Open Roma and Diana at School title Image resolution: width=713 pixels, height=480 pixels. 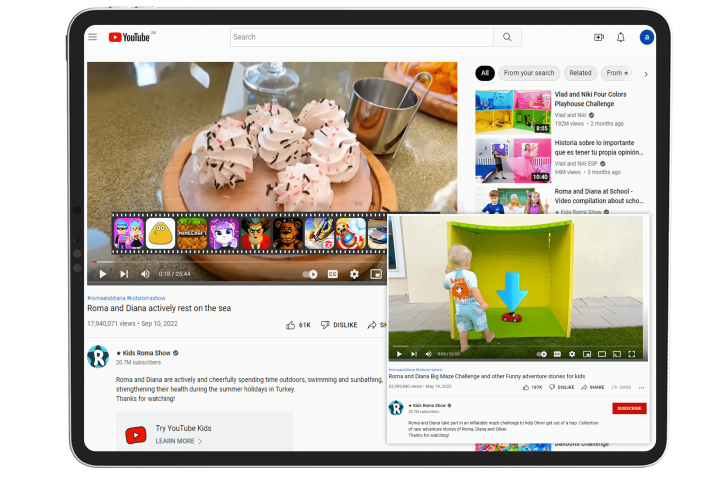click(x=599, y=196)
